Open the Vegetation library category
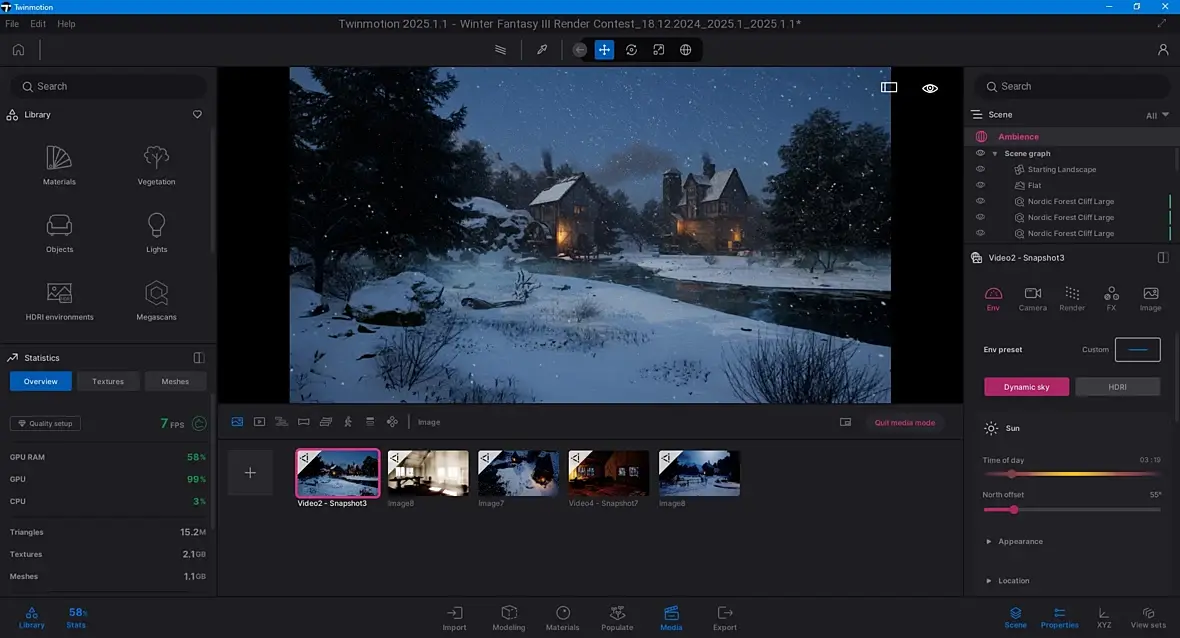The width and height of the screenshot is (1180, 638). click(x=156, y=164)
